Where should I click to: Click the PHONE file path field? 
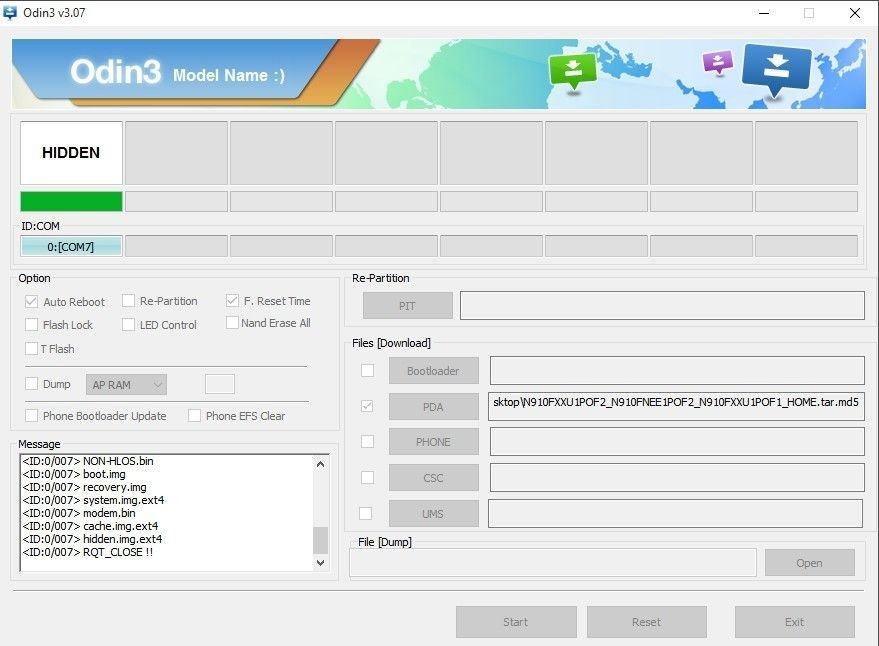677,442
